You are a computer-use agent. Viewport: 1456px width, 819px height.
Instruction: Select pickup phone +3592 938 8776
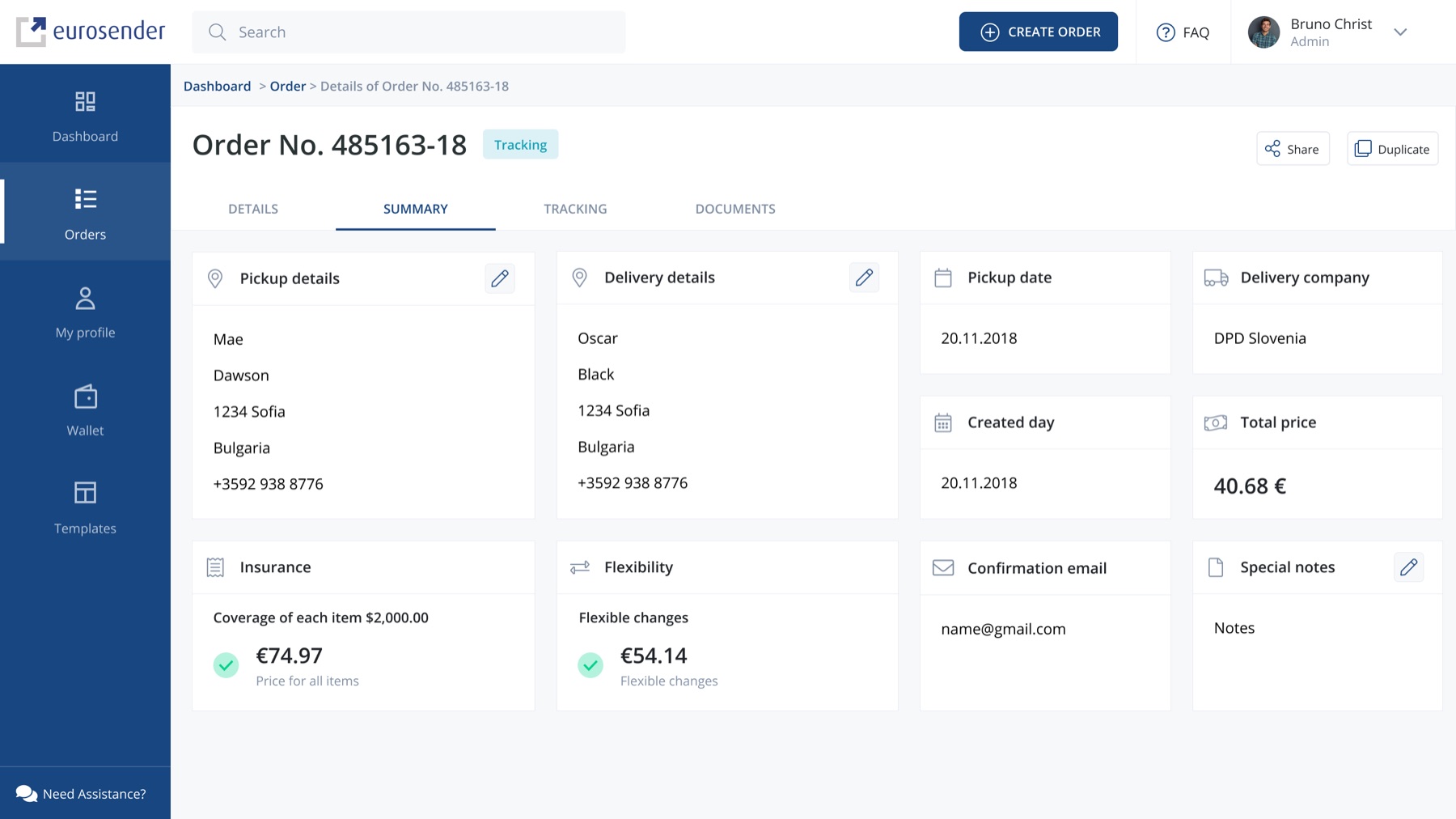[x=268, y=484]
